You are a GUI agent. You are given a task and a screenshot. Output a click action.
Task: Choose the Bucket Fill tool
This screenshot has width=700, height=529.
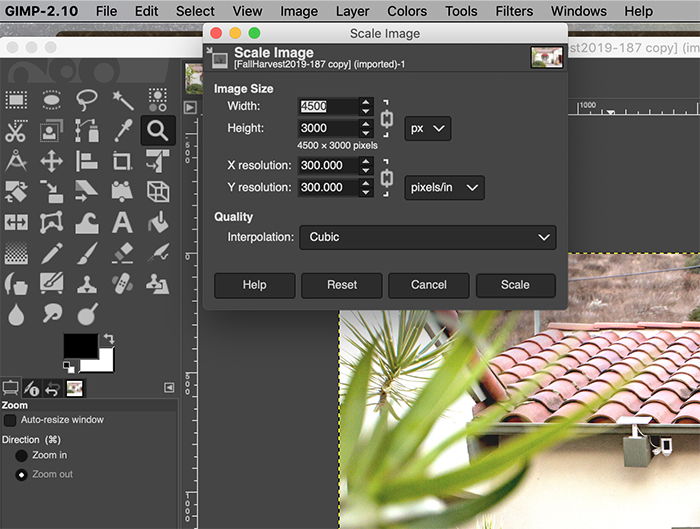pos(157,222)
